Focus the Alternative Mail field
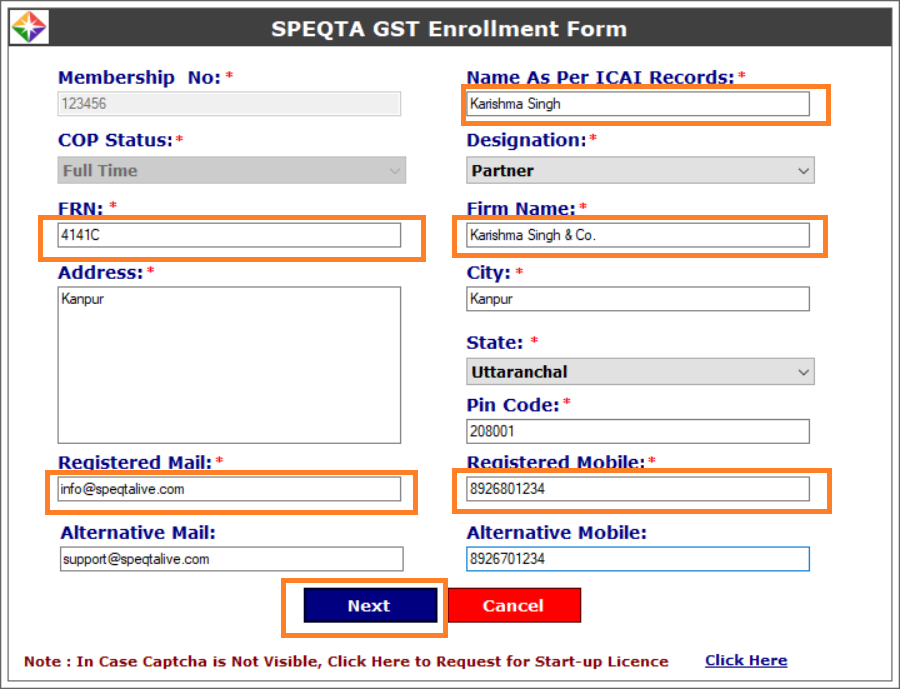Viewport: 900px width, 689px height. (231, 559)
